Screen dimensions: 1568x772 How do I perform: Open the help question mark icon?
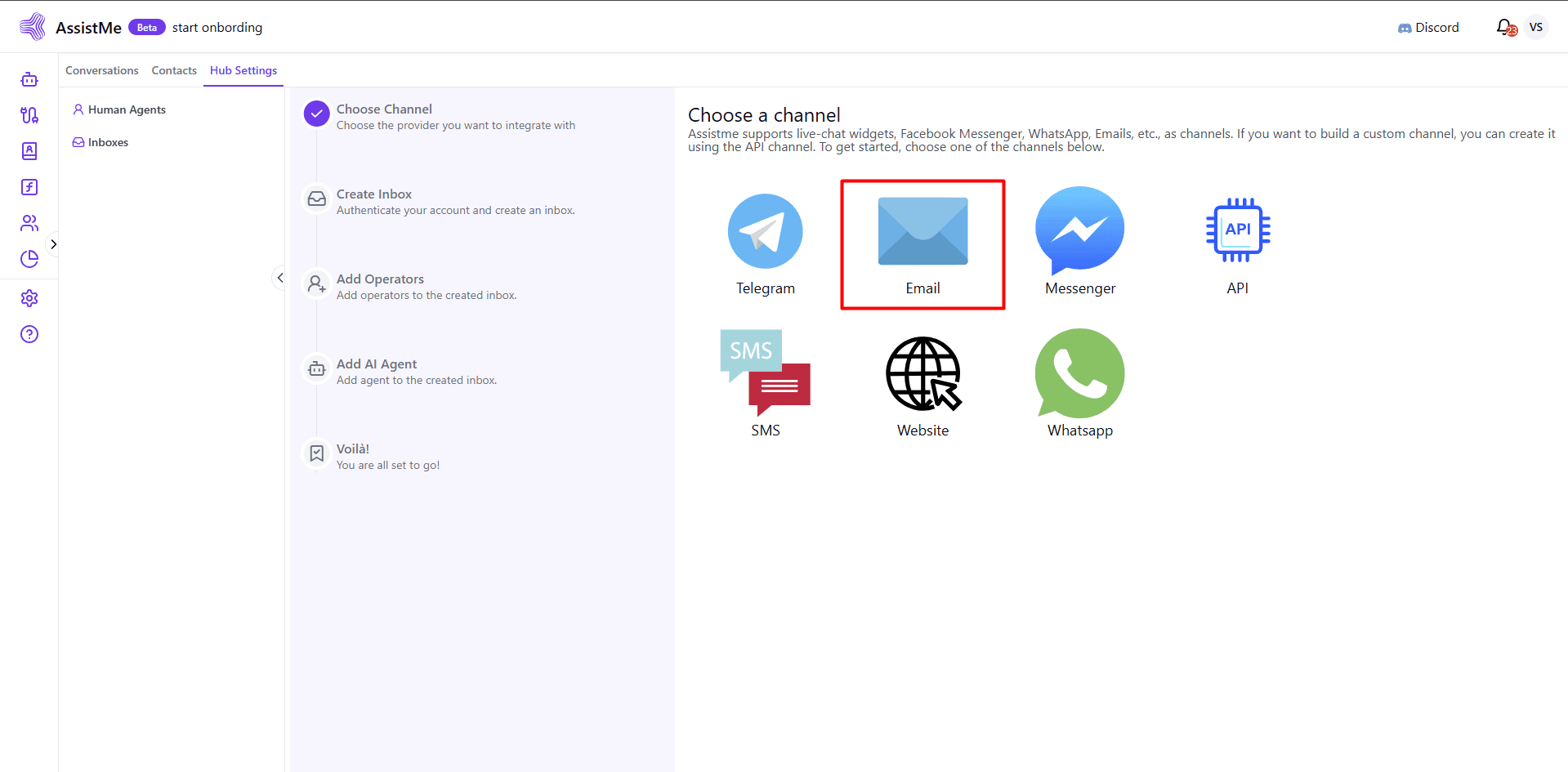click(x=29, y=334)
